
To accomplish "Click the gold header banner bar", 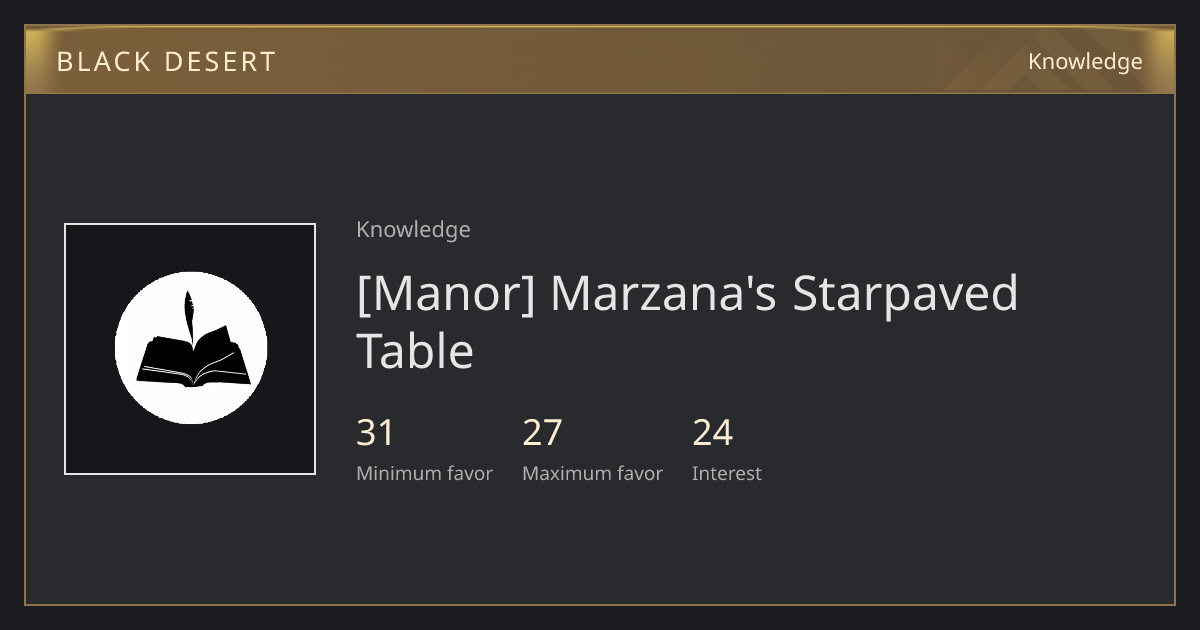I will click(600, 60).
